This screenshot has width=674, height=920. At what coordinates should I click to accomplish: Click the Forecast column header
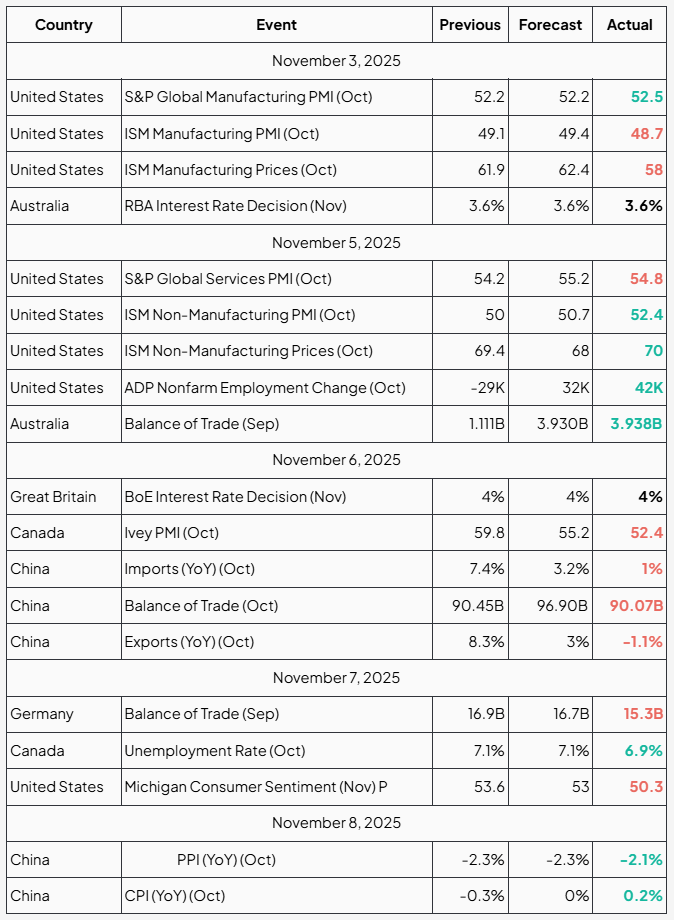click(x=550, y=25)
